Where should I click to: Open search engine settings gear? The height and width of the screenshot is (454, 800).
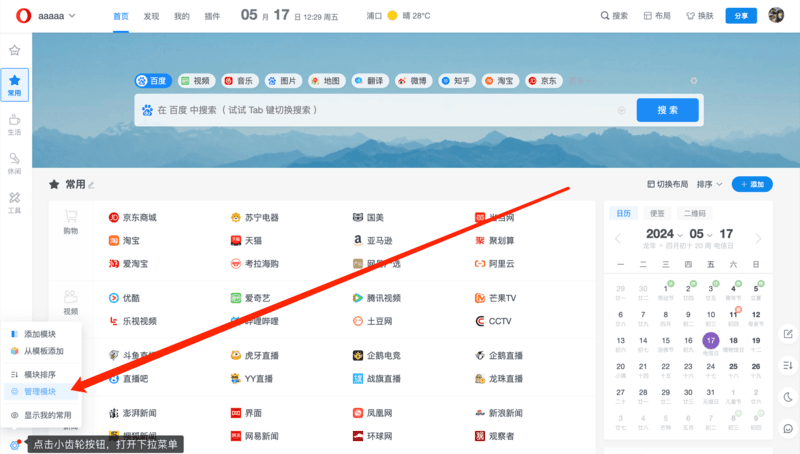(x=694, y=81)
